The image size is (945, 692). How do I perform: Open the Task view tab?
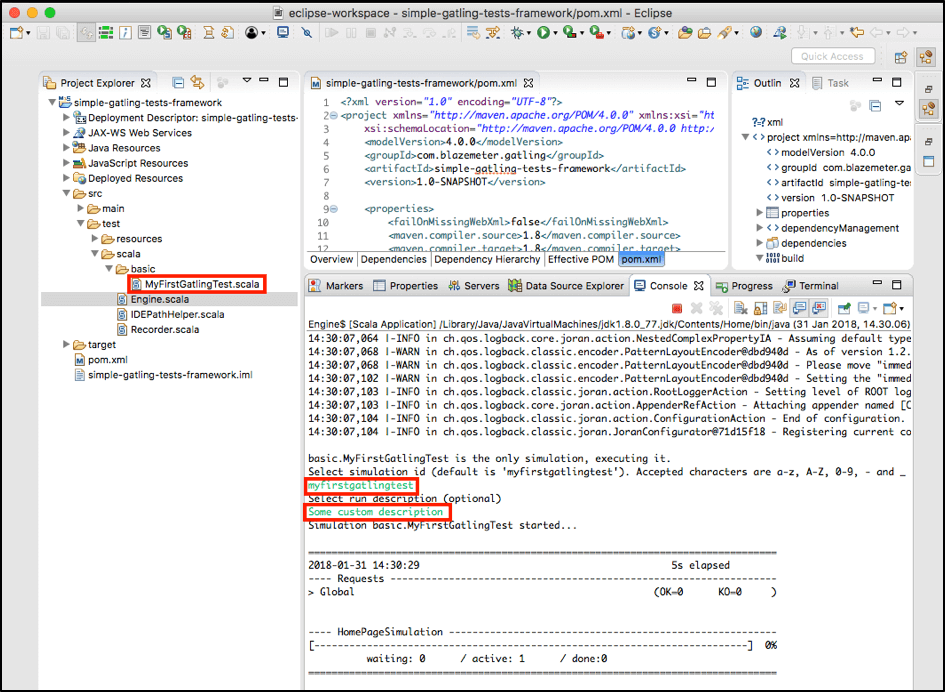[x=830, y=83]
